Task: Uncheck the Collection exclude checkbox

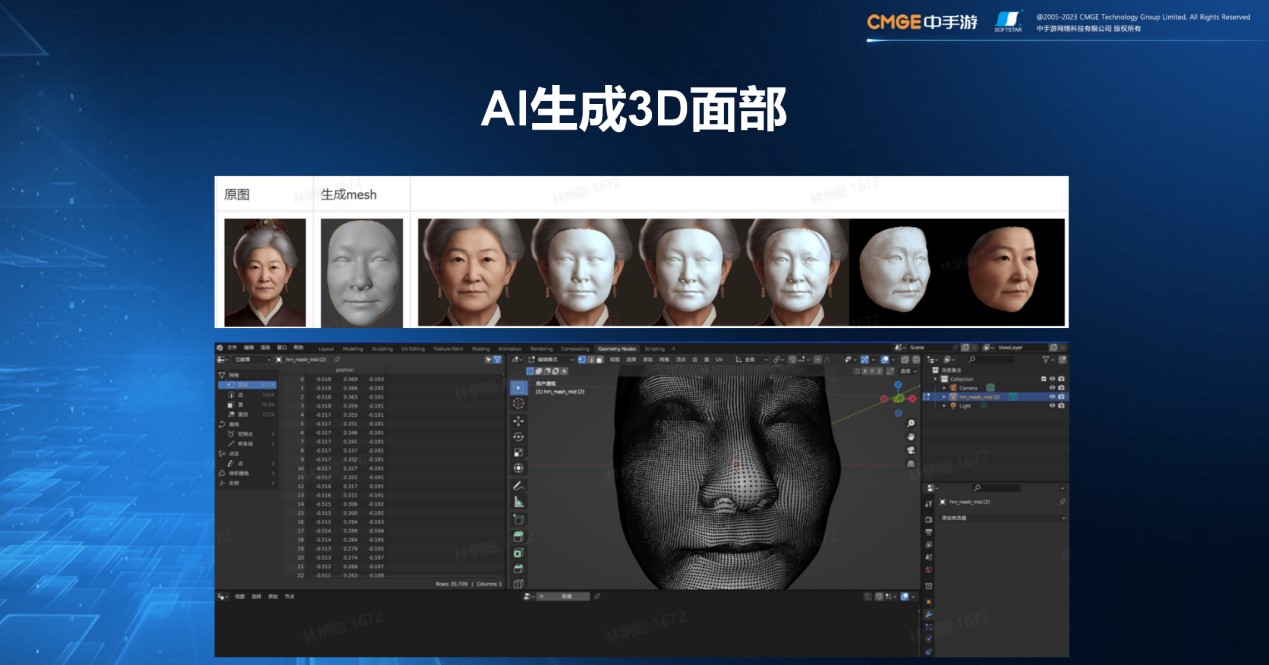Action: [x=1043, y=379]
